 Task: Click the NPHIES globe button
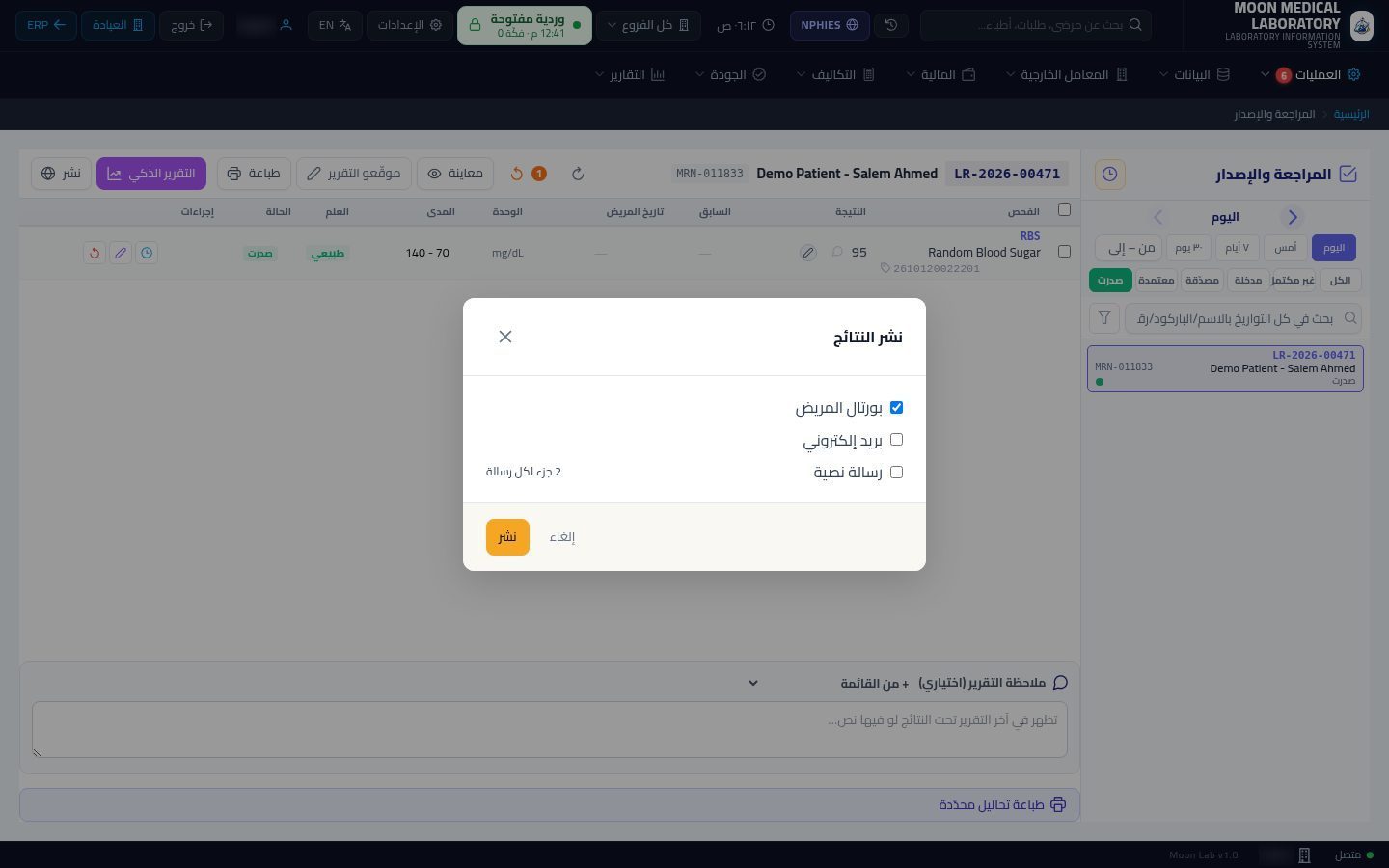(830, 25)
